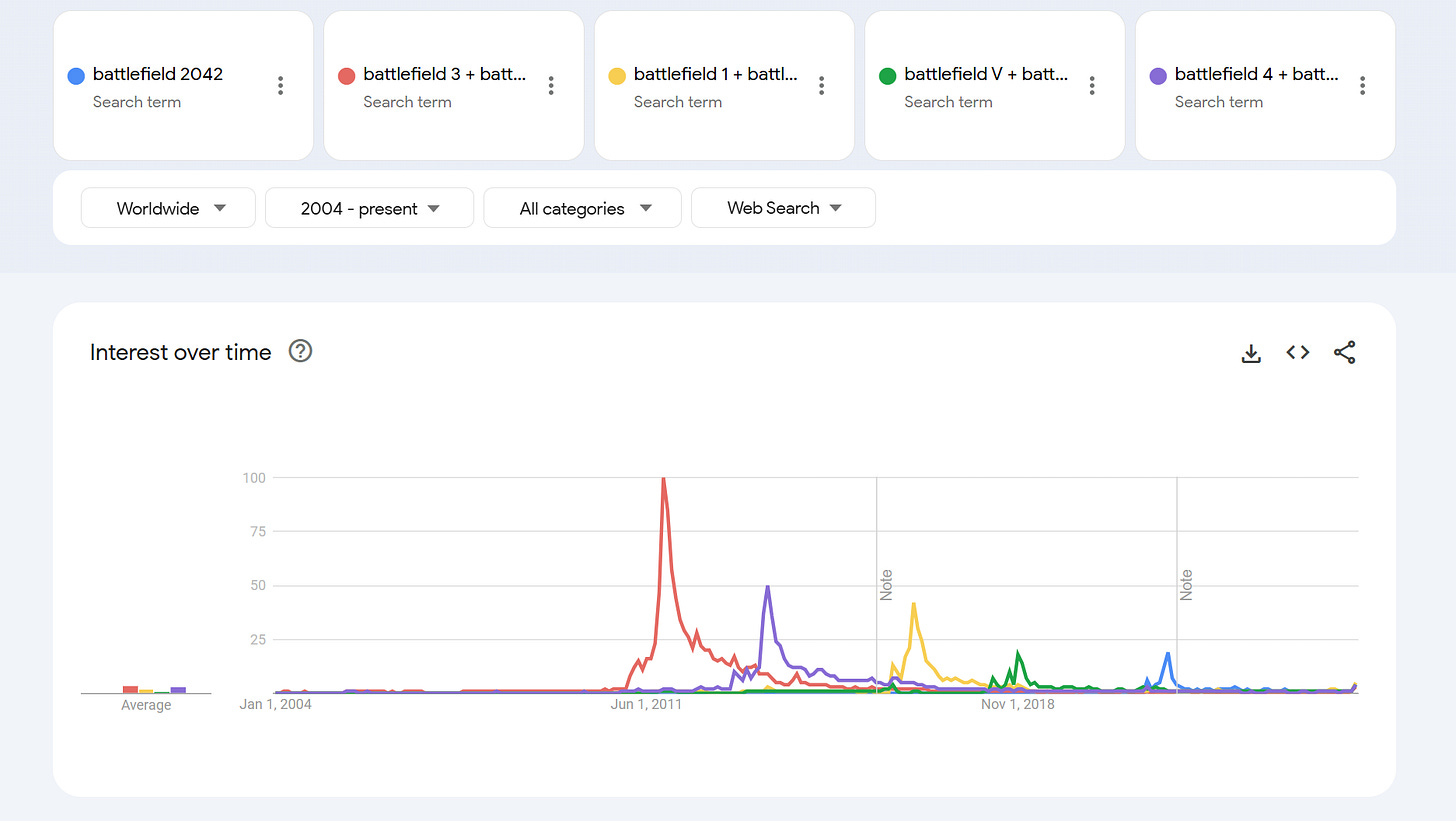Open options menu for battlefield 1 term
The width and height of the screenshot is (1456, 821).
click(x=822, y=86)
